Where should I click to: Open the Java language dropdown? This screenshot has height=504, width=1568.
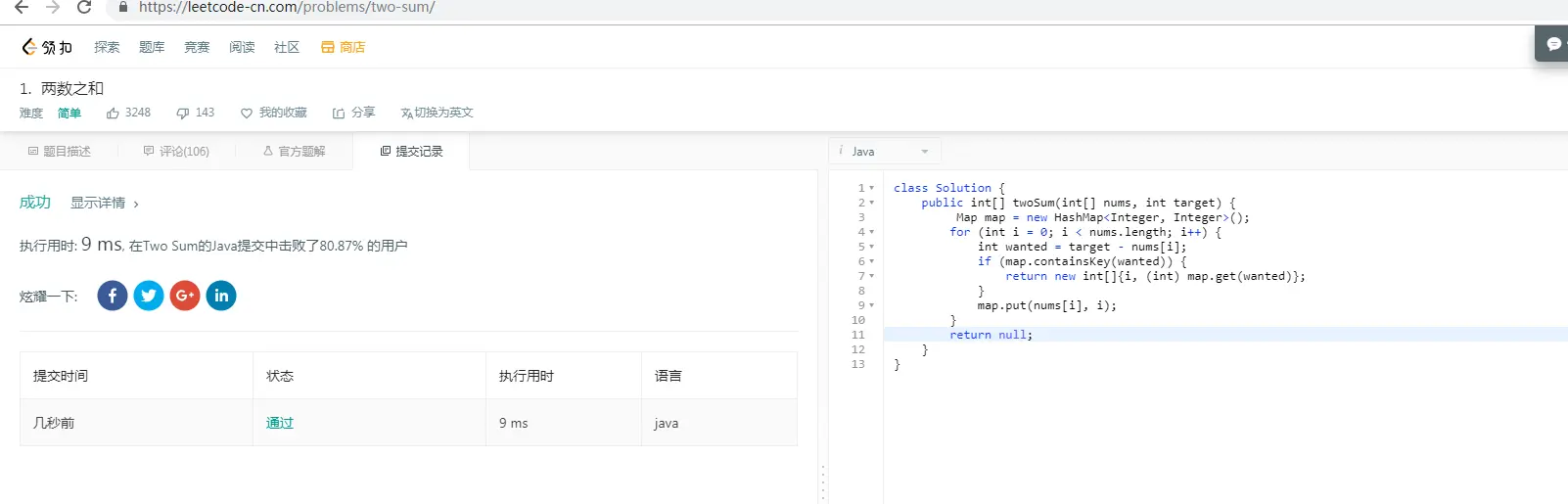(886, 152)
